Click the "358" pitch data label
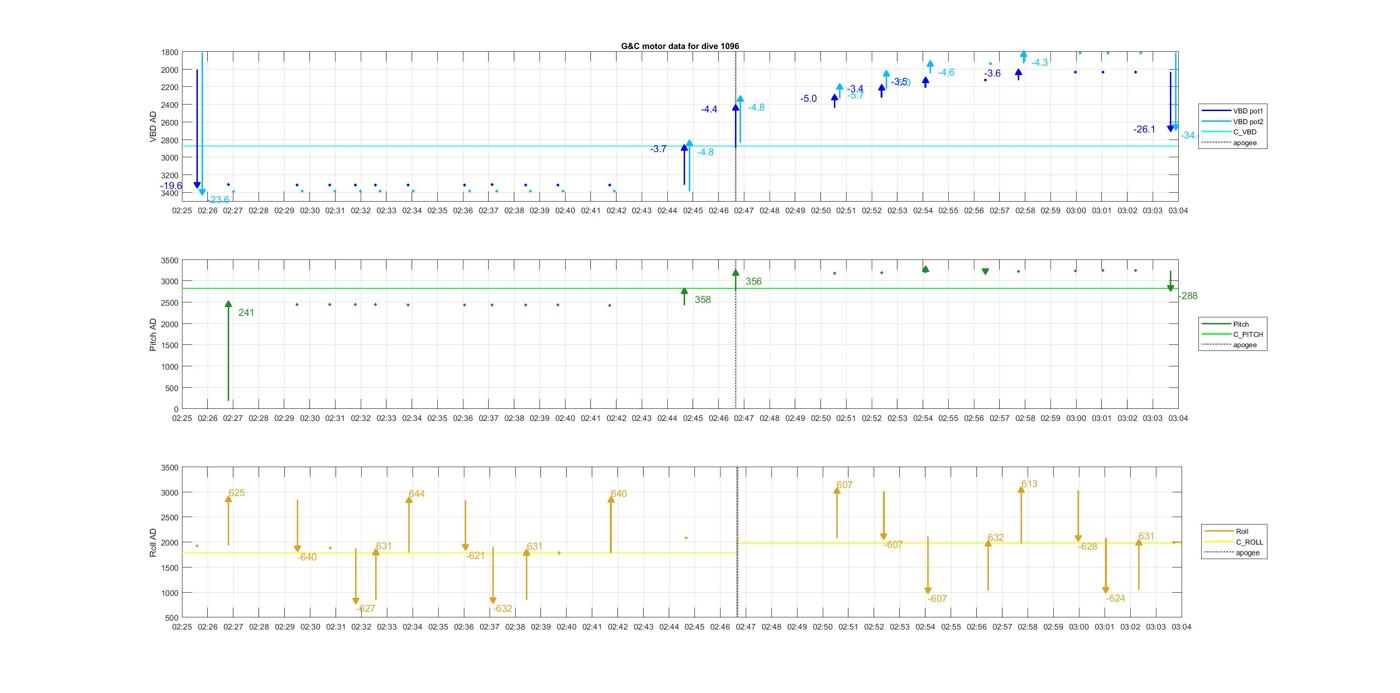This screenshot has height=693, width=1400. (703, 299)
